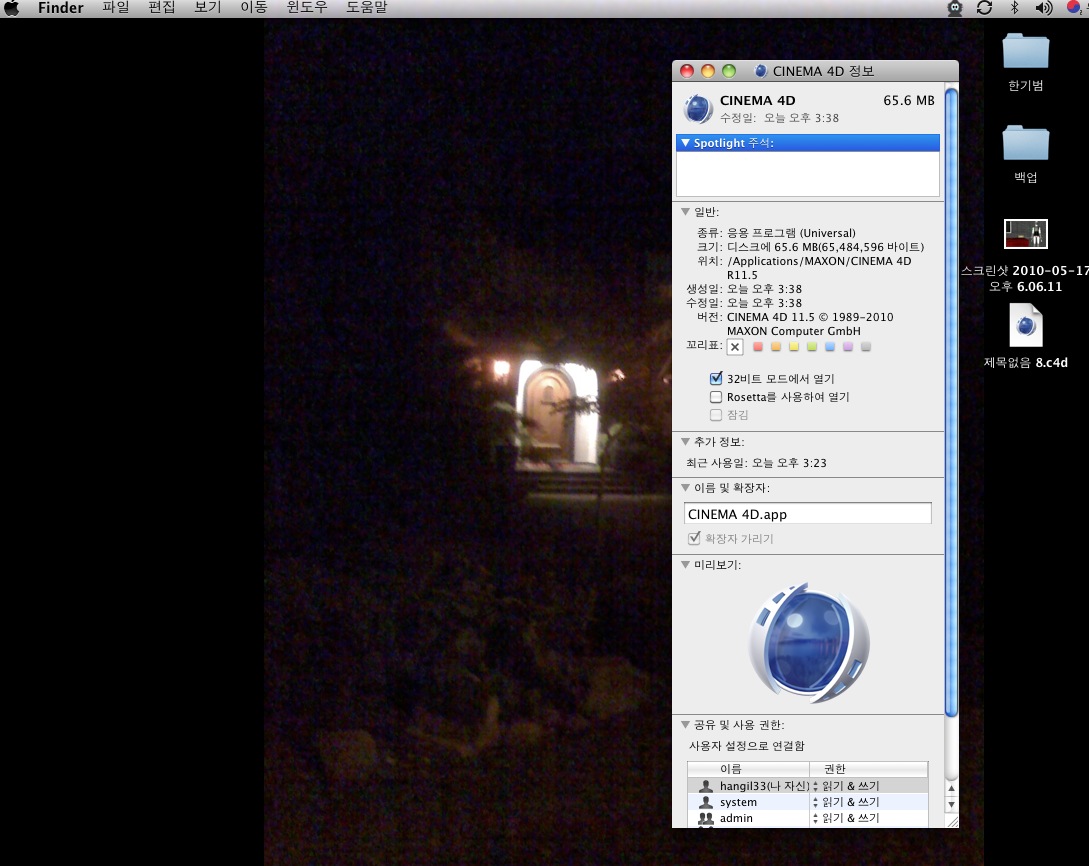This screenshot has width=1089, height=866.
Task: Click the CINEMA 4D.app name field
Action: (808, 514)
